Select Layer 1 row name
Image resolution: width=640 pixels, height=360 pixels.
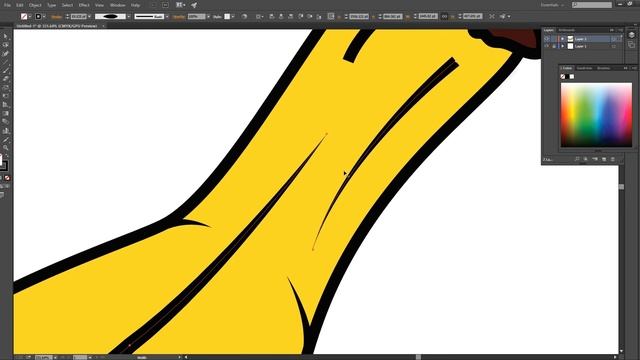click(580, 47)
